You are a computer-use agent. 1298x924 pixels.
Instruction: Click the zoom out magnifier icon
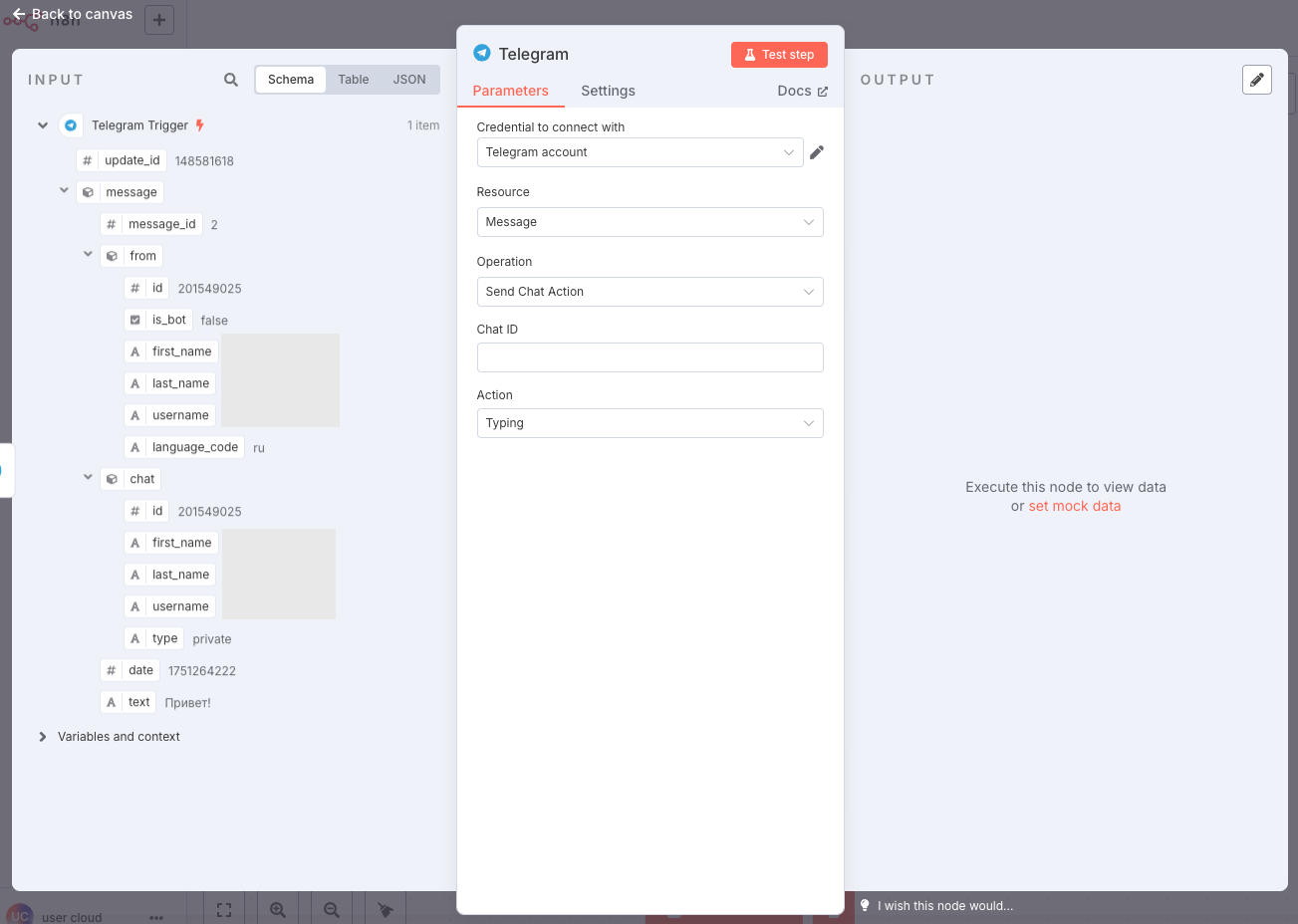pos(332,909)
